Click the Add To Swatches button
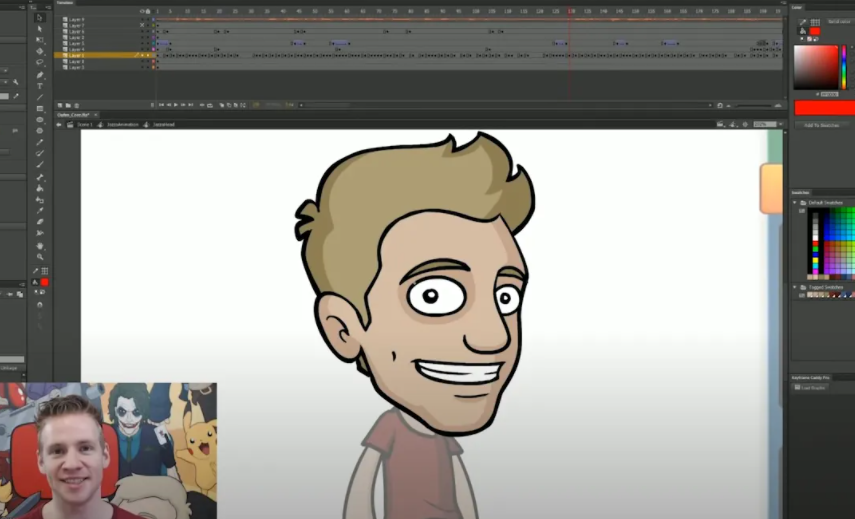Viewport: 855px width, 519px height. click(x=822, y=125)
